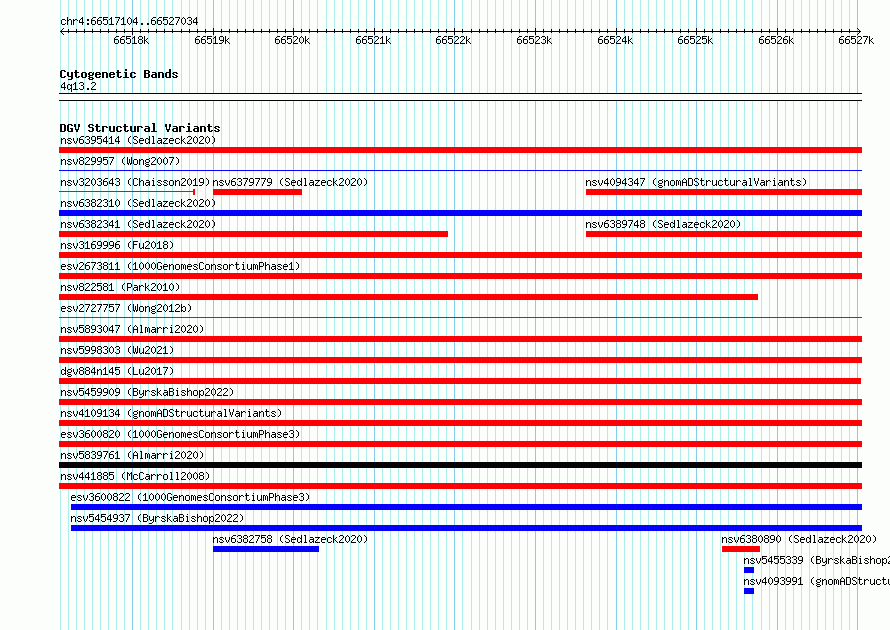
Task: Select the nsv6379779 (Sedlazeck2020) label
Action: 290,182
